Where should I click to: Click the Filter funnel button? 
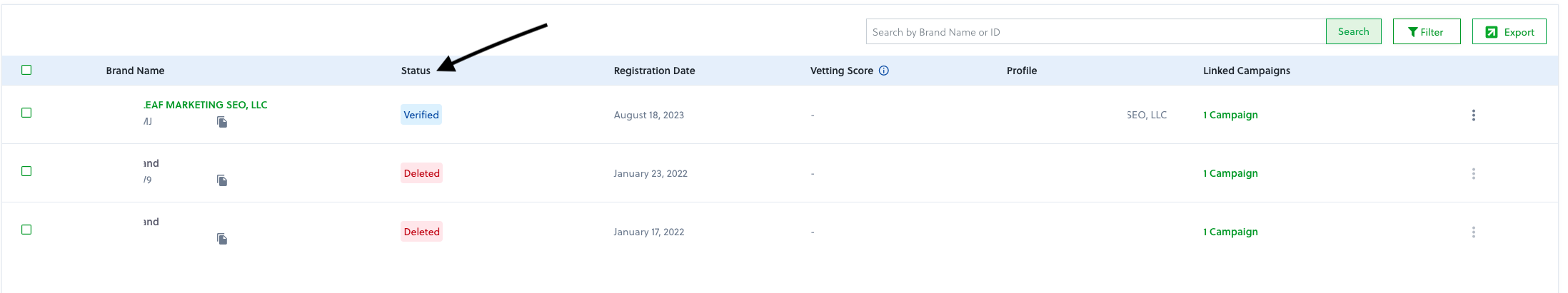[x=1426, y=32]
